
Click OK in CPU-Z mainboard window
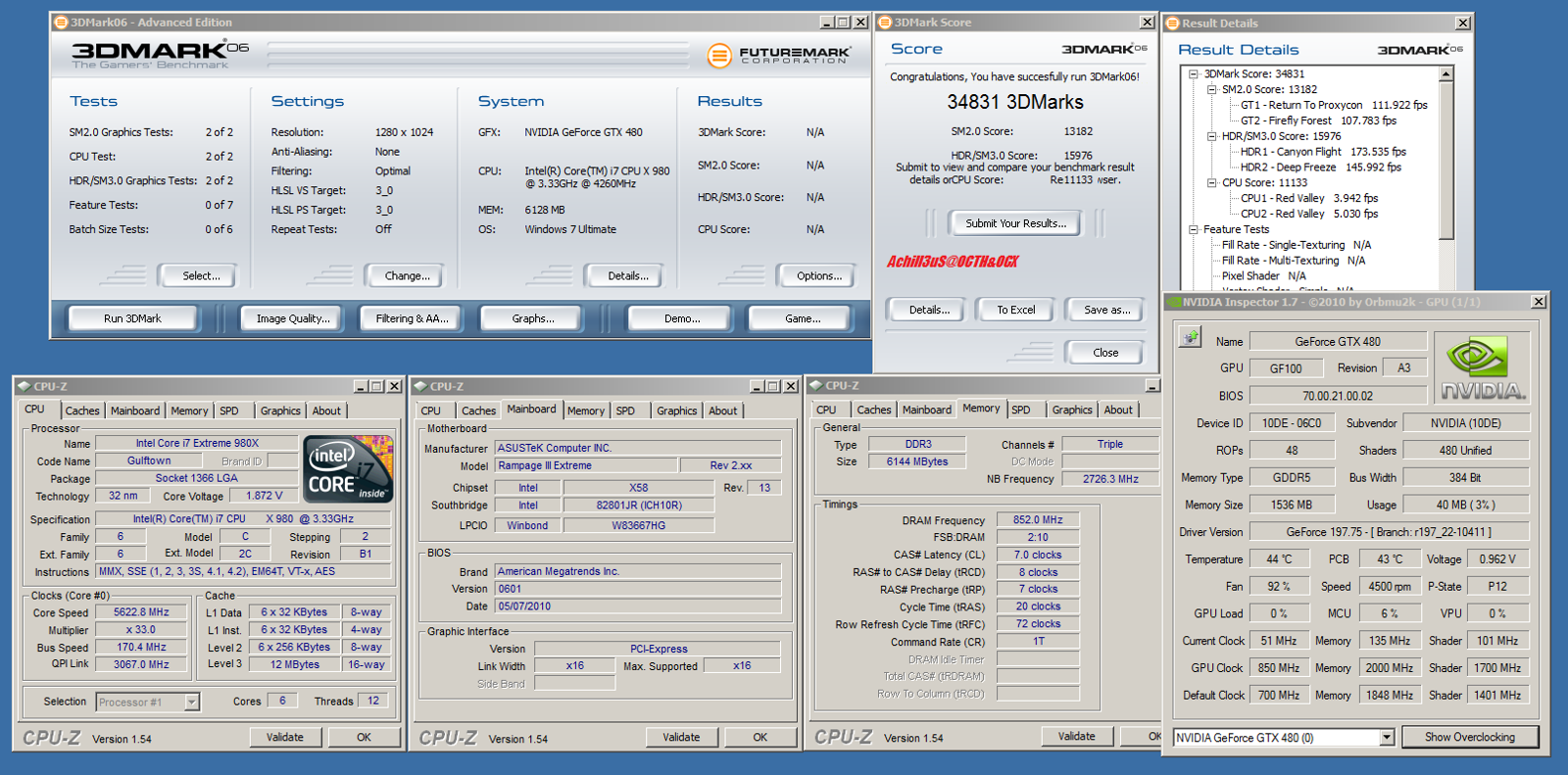759,737
